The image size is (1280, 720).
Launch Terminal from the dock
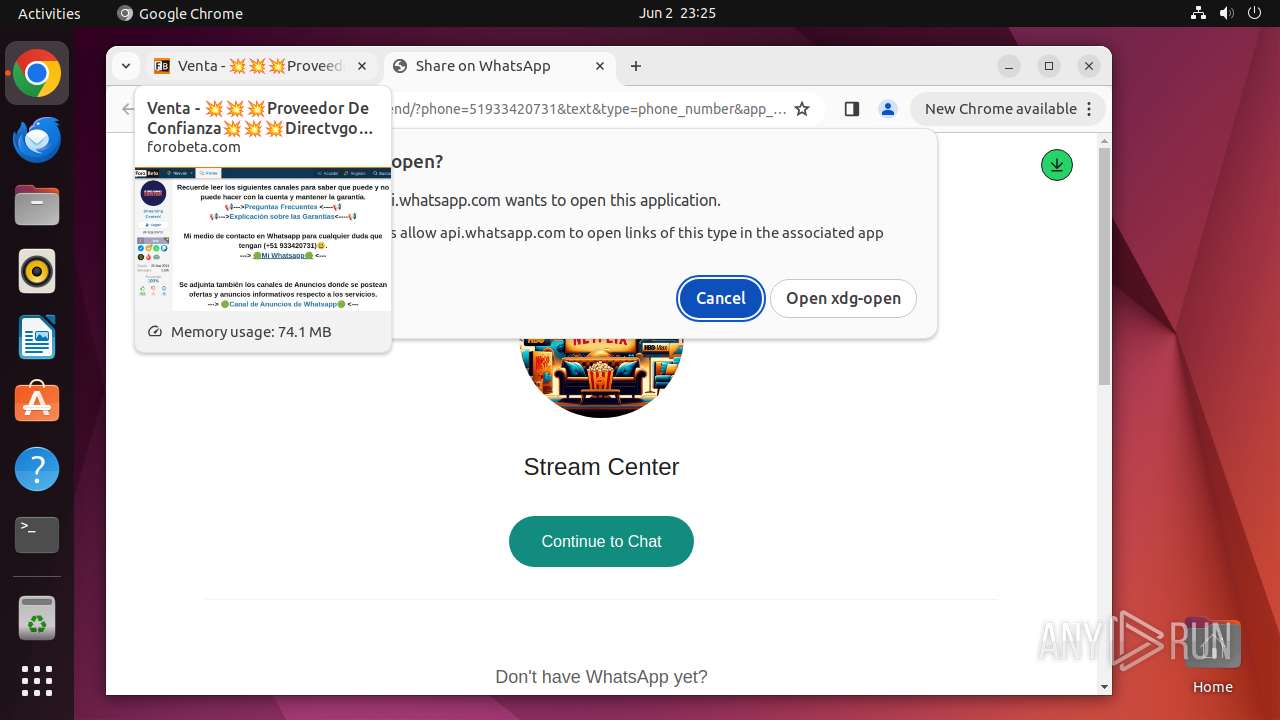tap(37, 535)
